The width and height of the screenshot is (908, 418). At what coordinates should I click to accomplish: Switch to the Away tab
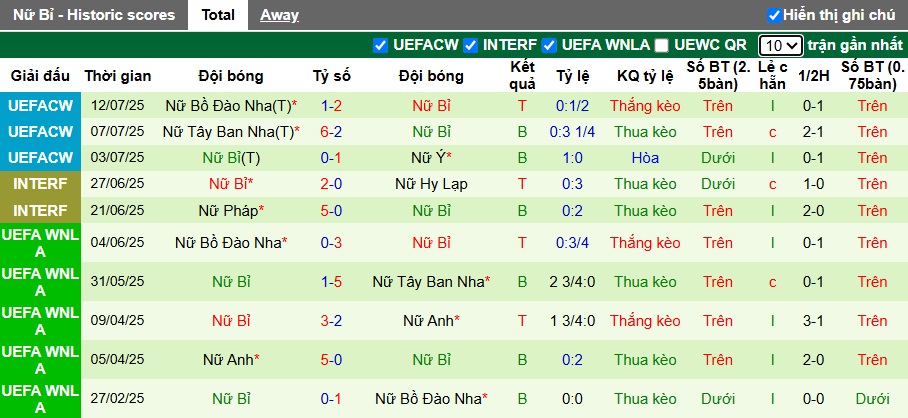[x=279, y=15]
